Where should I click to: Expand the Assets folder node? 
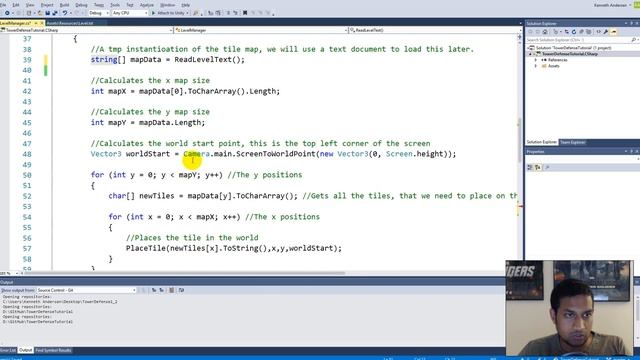(536, 66)
